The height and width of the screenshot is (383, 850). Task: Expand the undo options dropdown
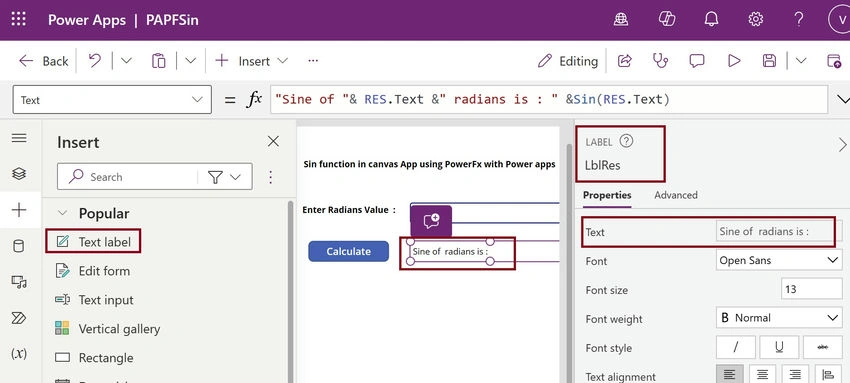(x=126, y=61)
